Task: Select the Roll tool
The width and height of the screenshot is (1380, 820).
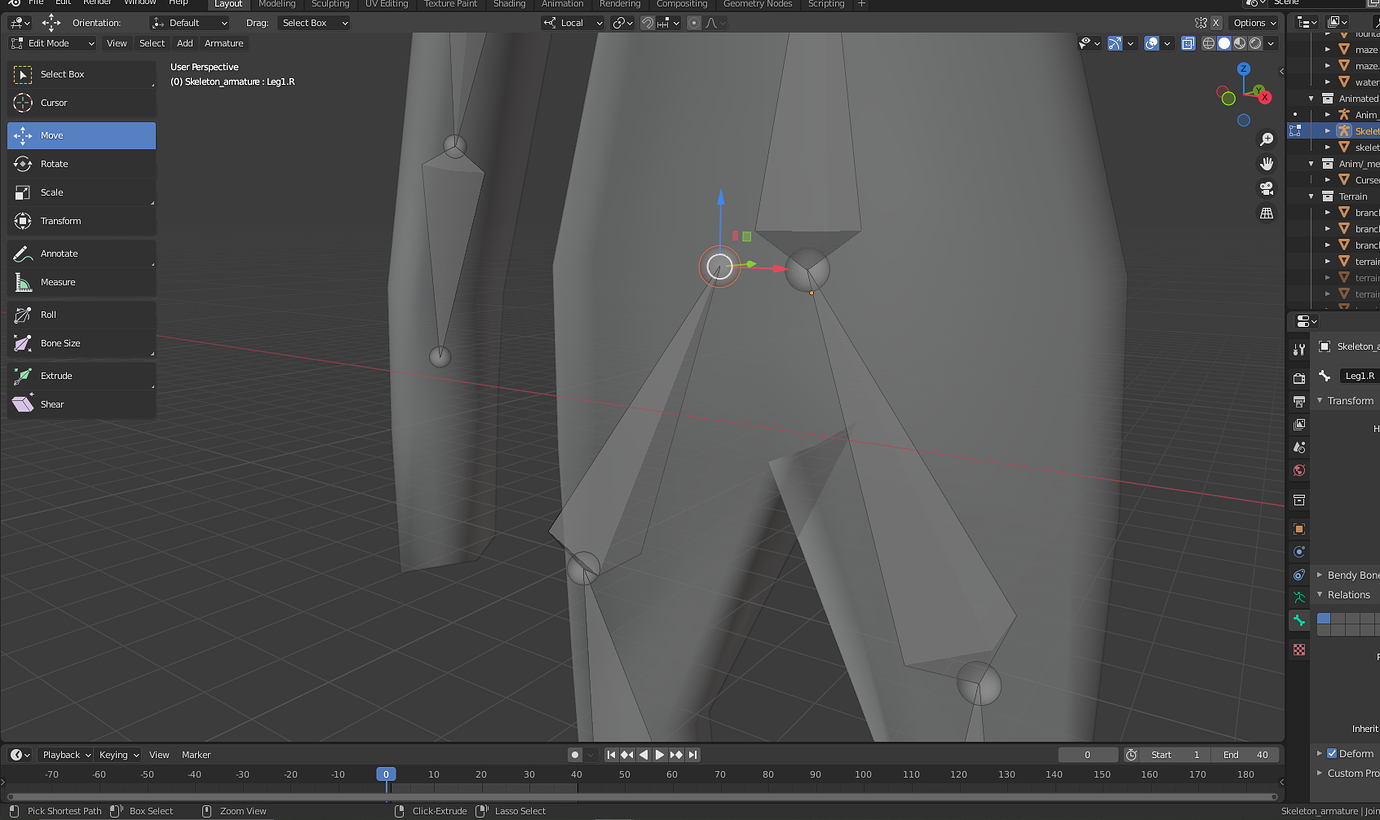Action: pyautogui.click(x=82, y=314)
